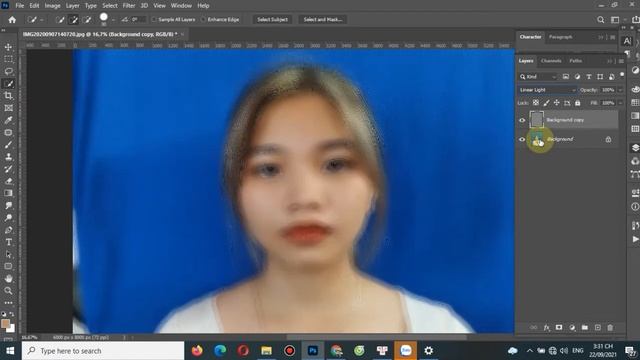The height and width of the screenshot is (360, 640).
Task: Open the File menu
Action: (20, 6)
